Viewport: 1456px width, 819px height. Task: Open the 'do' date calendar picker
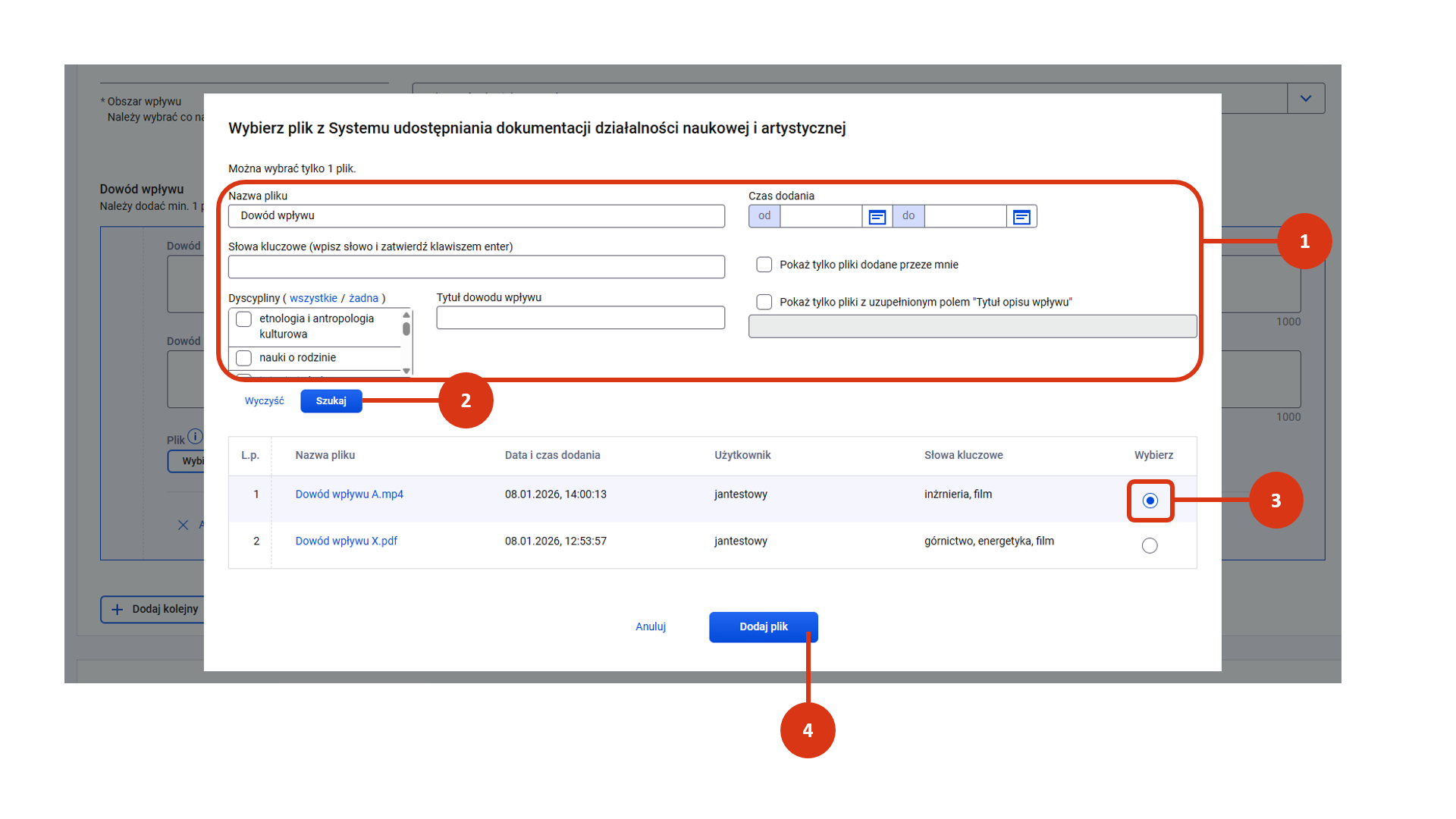(1021, 217)
